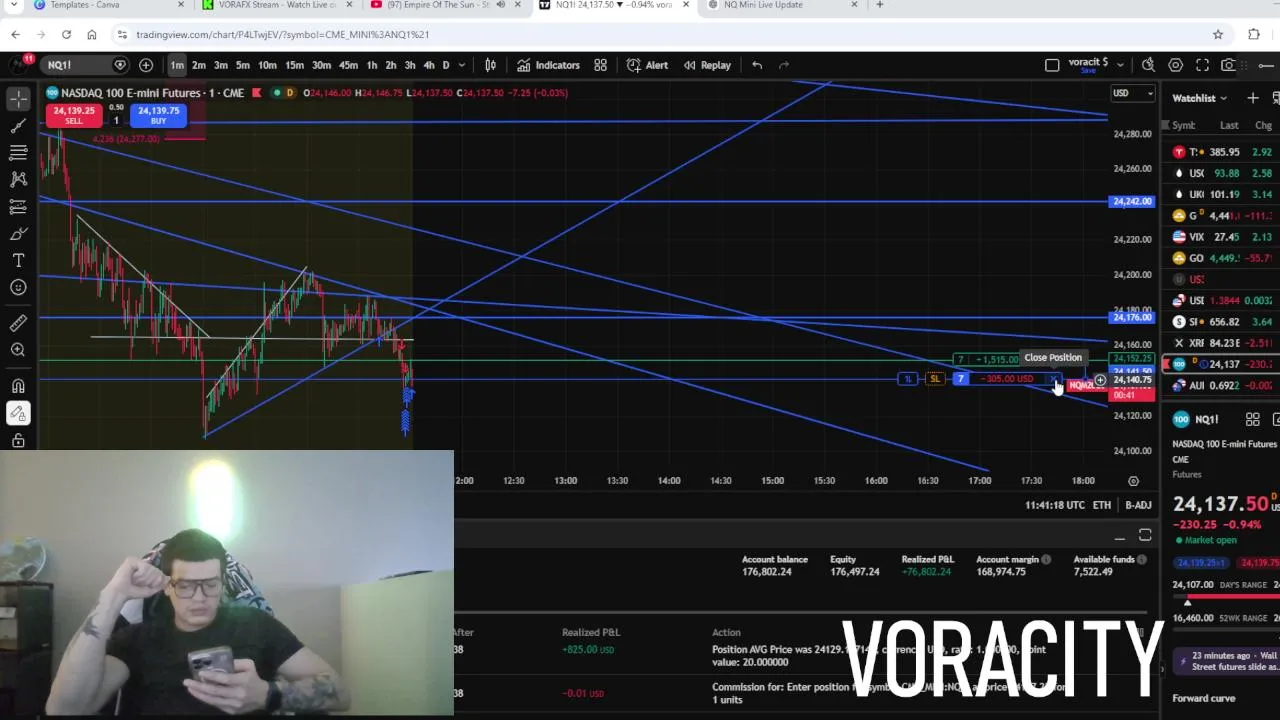Open the 11:41:18 UTC timezone menu
Viewport: 1280px width, 720px height.
(x=1054, y=505)
